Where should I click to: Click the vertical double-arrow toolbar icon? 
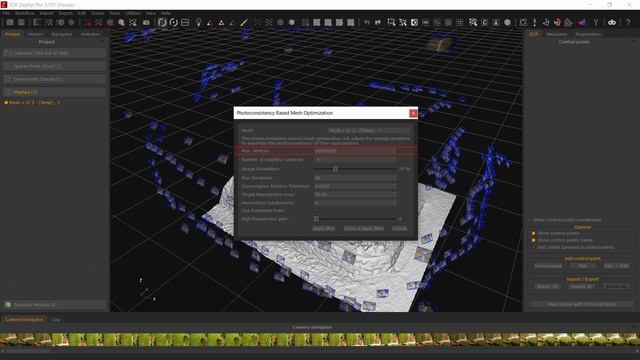click(535, 22)
